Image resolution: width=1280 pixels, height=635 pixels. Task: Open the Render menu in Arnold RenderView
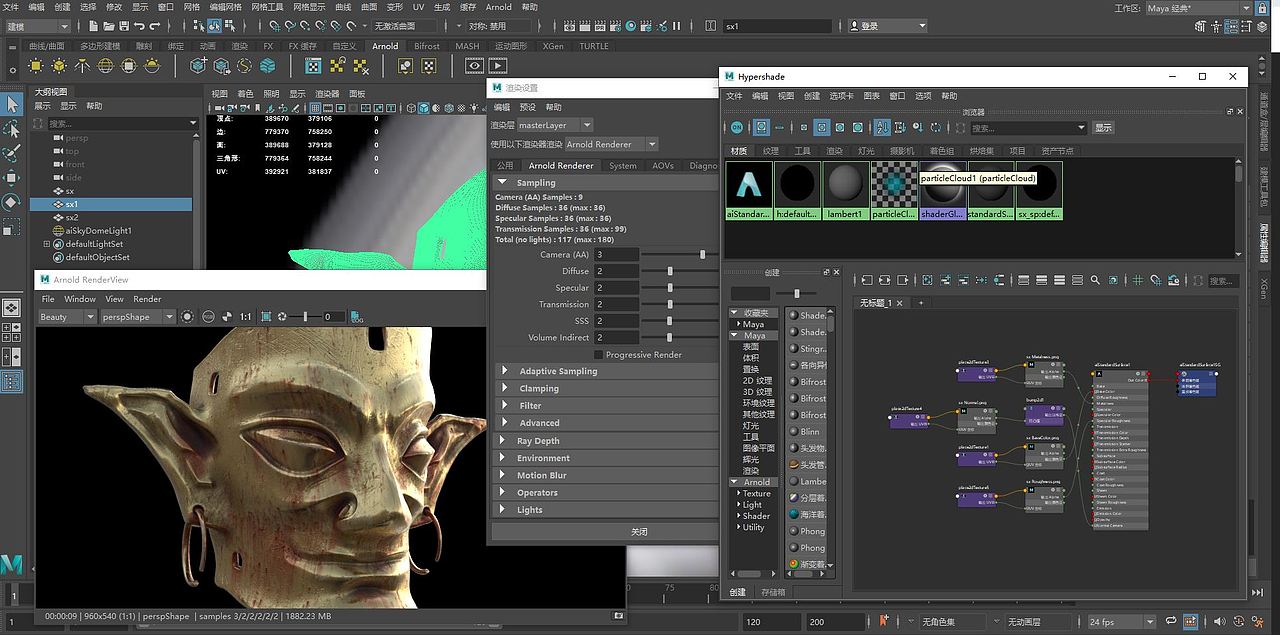tap(147, 298)
